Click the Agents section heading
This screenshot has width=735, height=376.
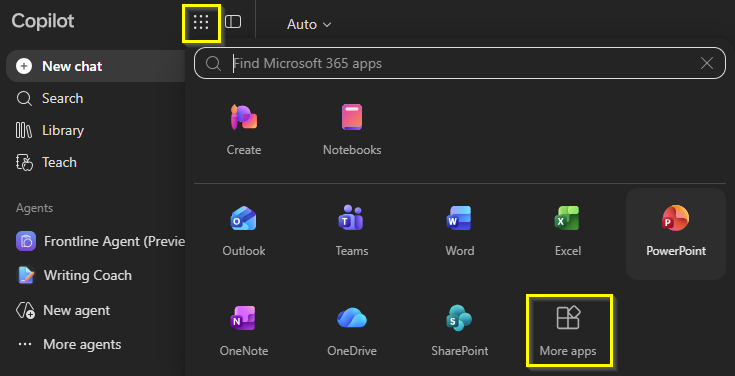[x=34, y=208]
